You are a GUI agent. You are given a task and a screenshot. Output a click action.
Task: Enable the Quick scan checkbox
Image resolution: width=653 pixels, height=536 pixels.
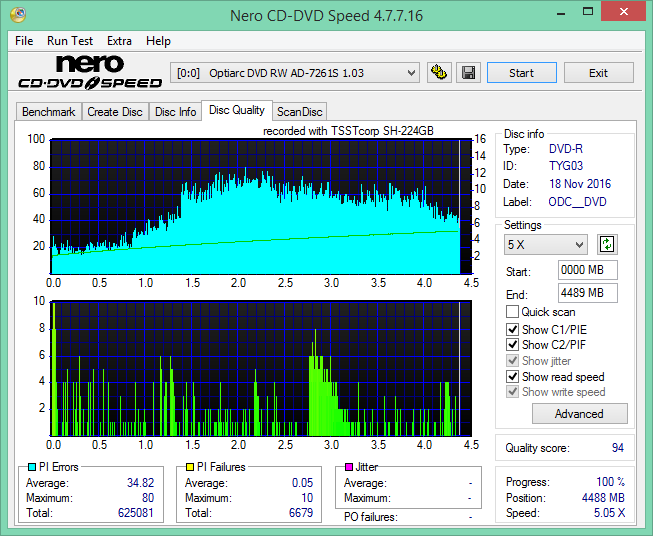click(512, 312)
